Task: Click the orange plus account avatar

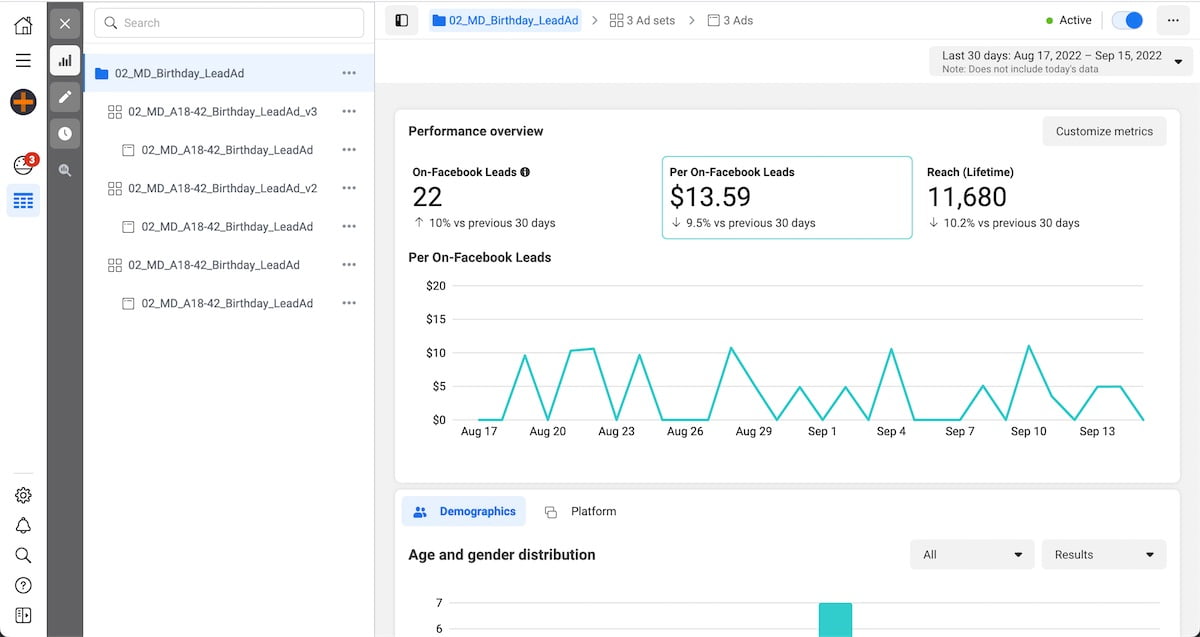Action: tap(23, 101)
